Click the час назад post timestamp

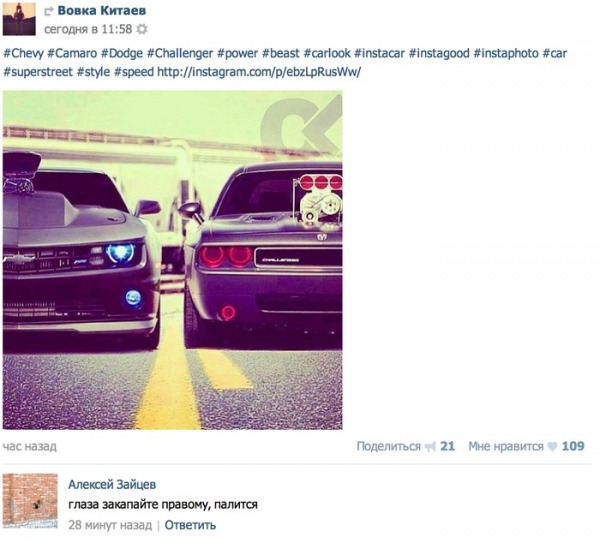pos(30,446)
